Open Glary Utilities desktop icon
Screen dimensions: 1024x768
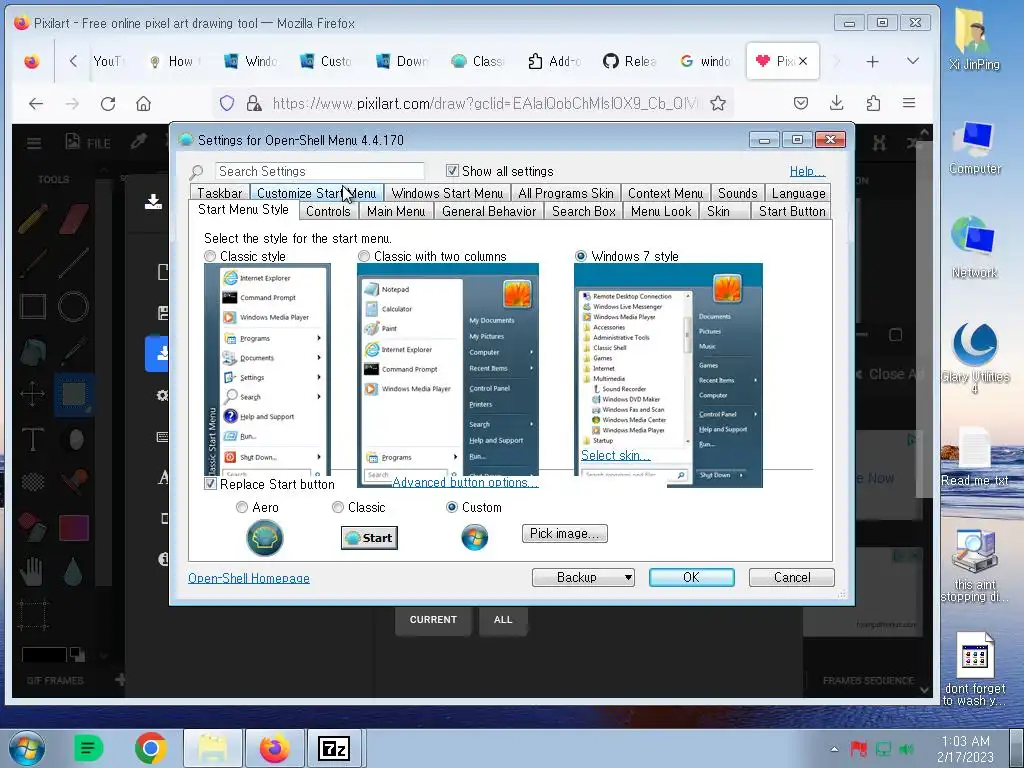click(x=974, y=358)
